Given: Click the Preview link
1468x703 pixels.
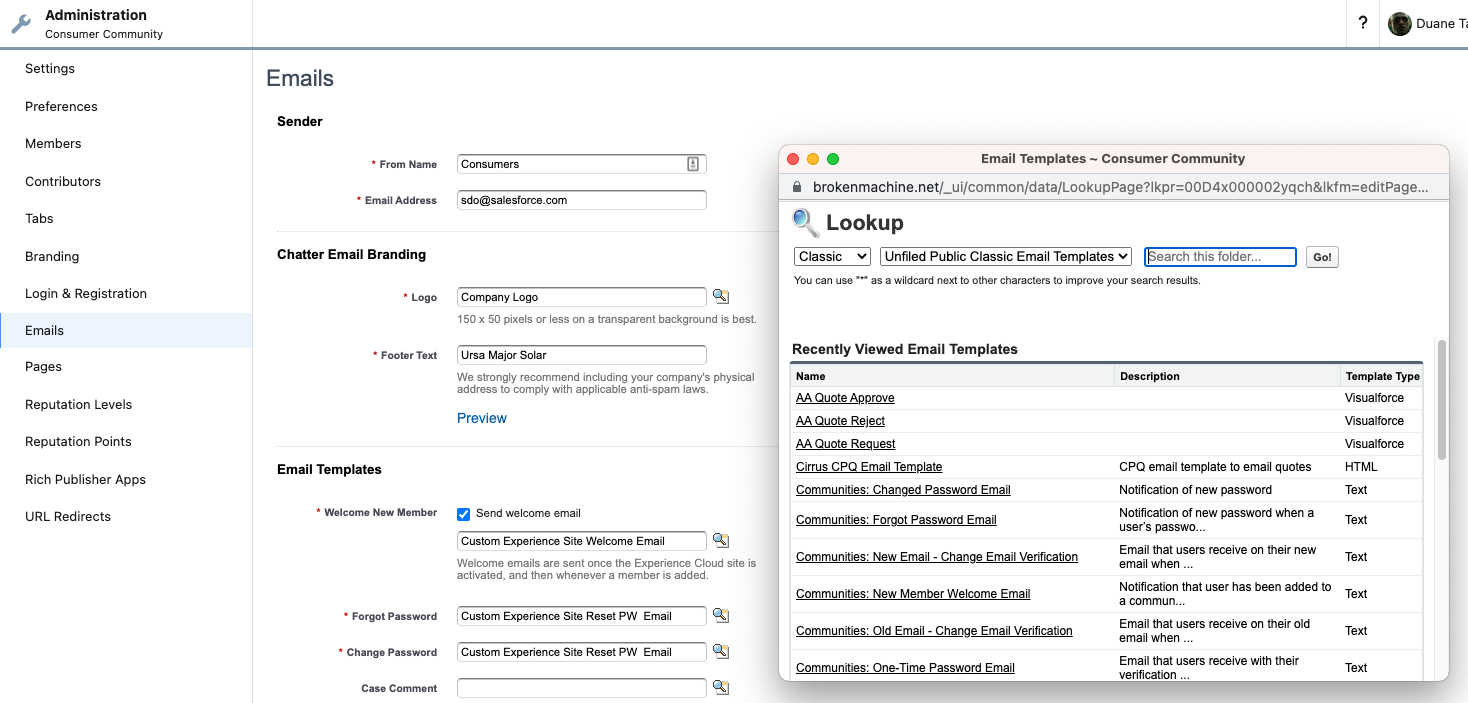Looking at the screenshot, I should click(482, 418).
